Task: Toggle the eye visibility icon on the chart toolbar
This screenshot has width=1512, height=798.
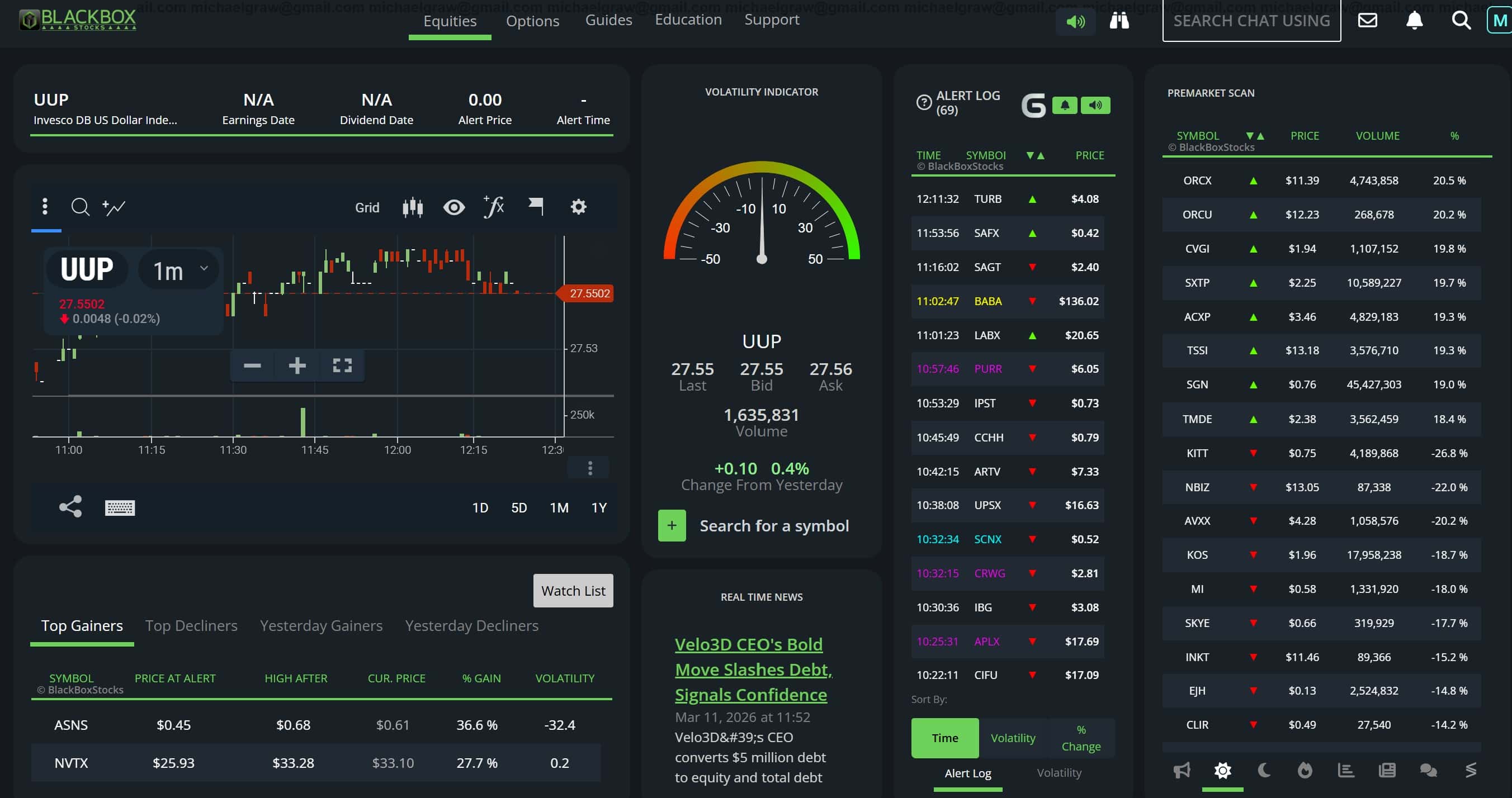Action: [x=453, y=207]
